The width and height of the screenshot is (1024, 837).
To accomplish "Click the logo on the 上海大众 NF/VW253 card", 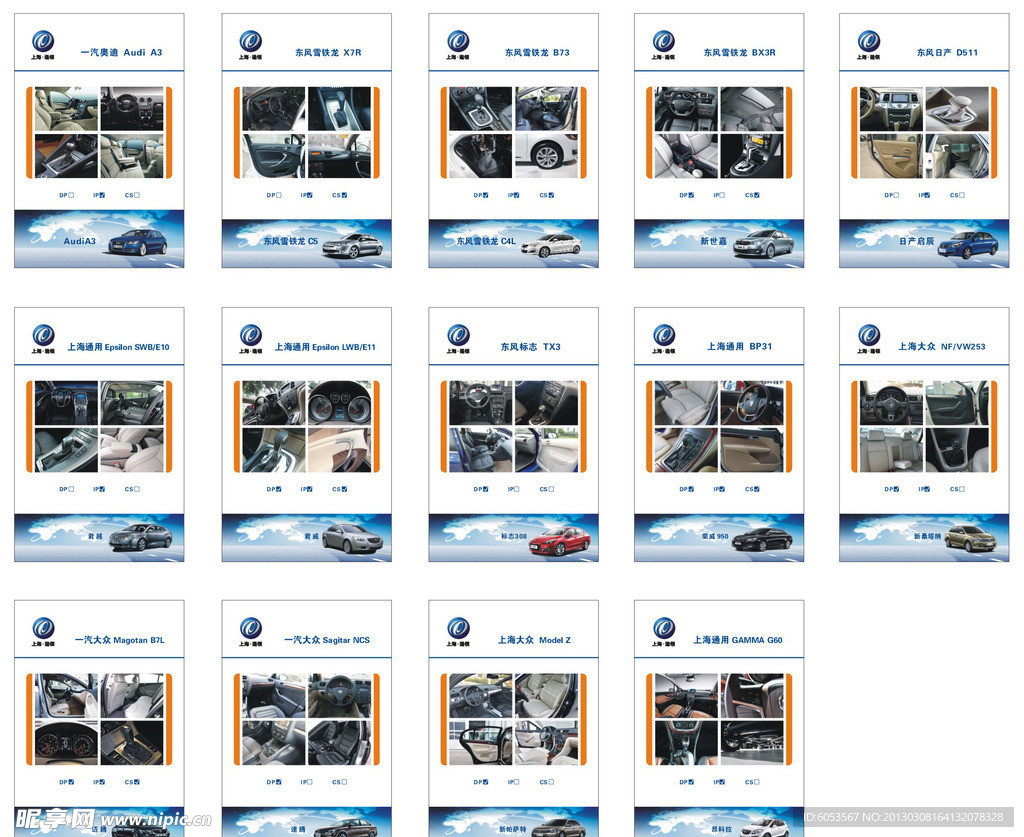I will 869,339.
